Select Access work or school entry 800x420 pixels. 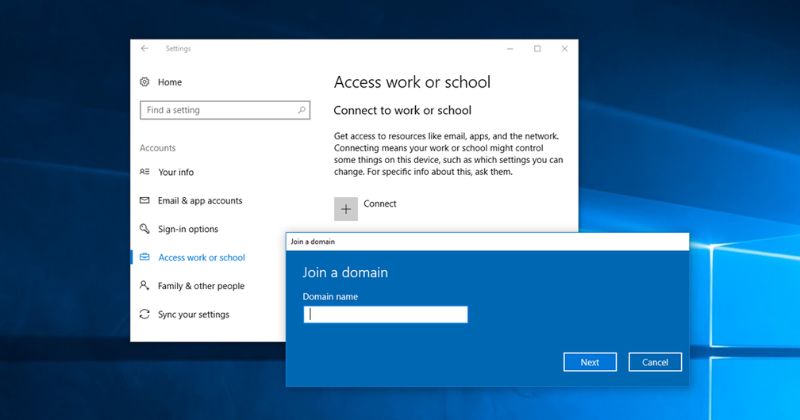pos(202,258)
